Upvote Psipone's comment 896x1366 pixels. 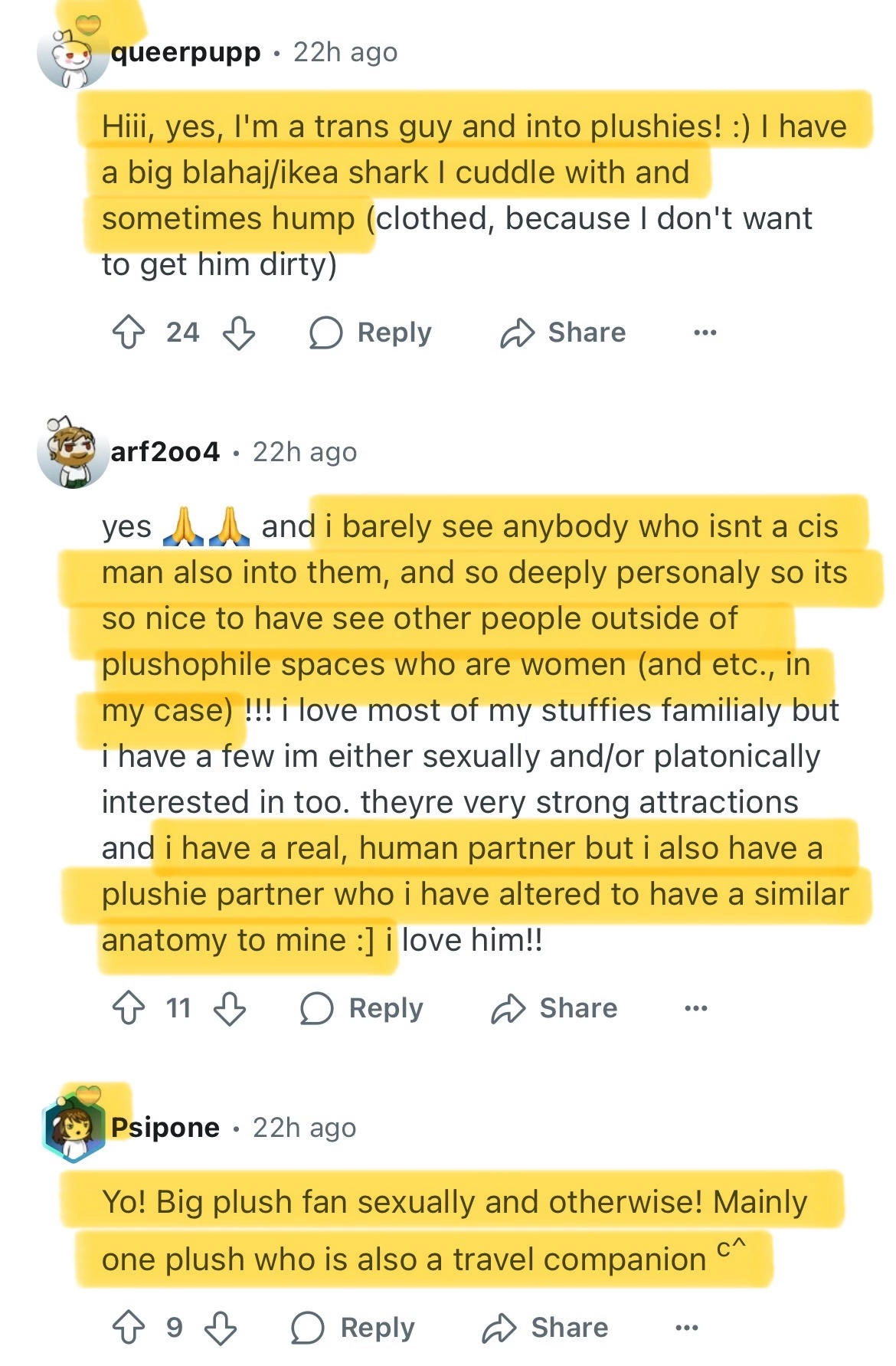tap(128, 1328)
